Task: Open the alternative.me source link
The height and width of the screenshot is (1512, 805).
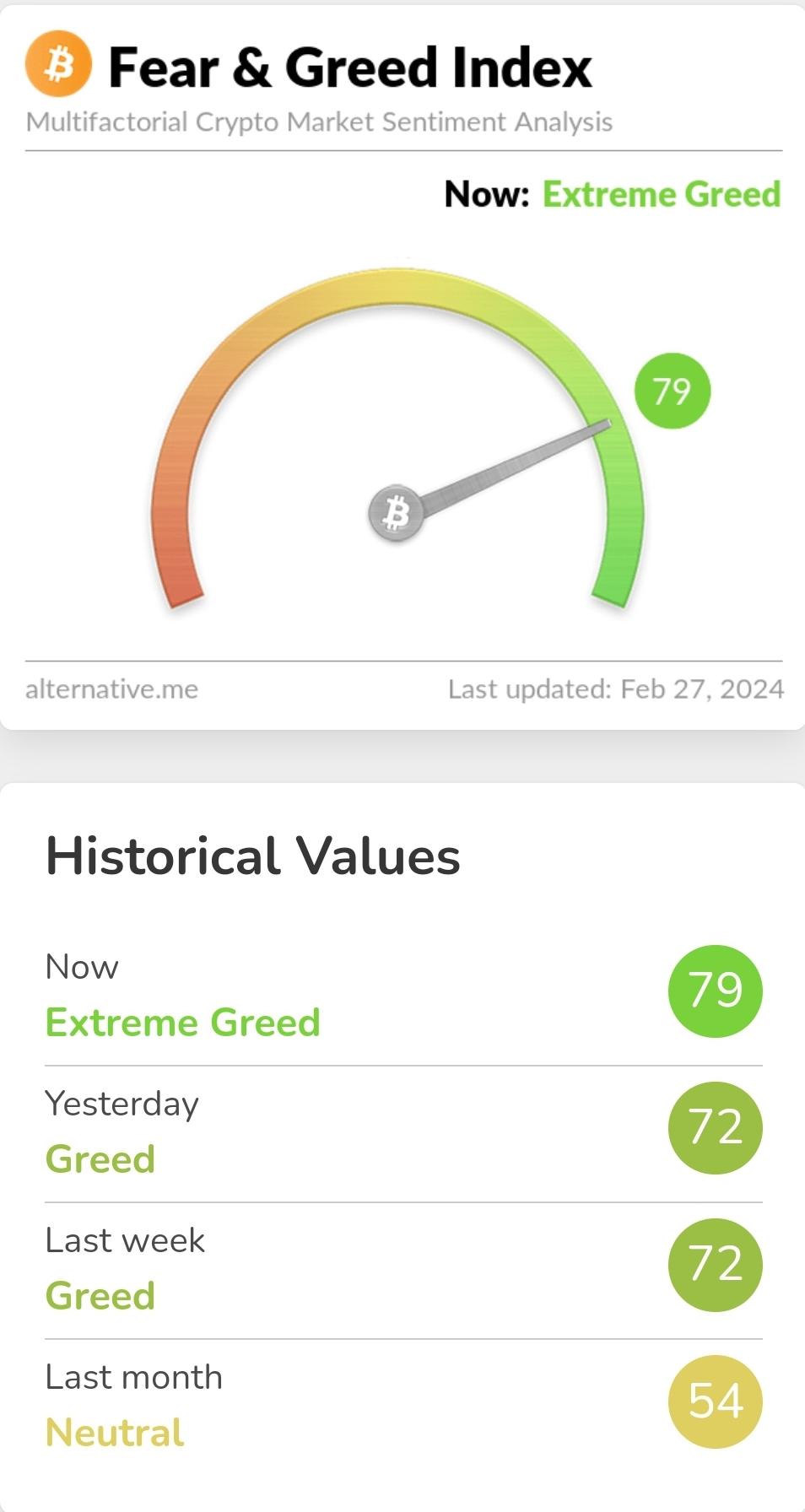Action: pyautogui.click(x=111, y=689)
